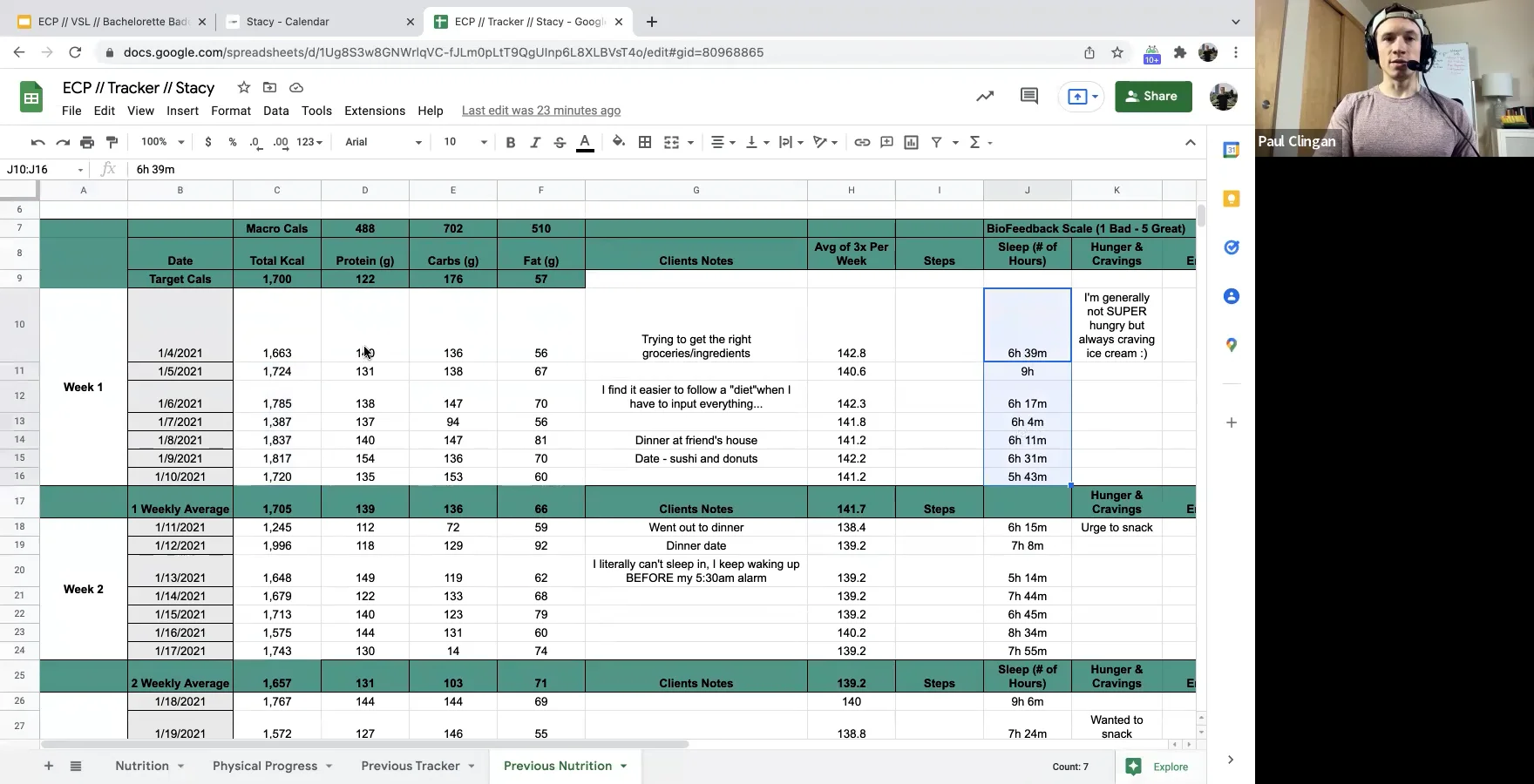Open Google Tasks from the side panel
This screenshot has height=784, width=1534.
click(x=1231, y=247)
